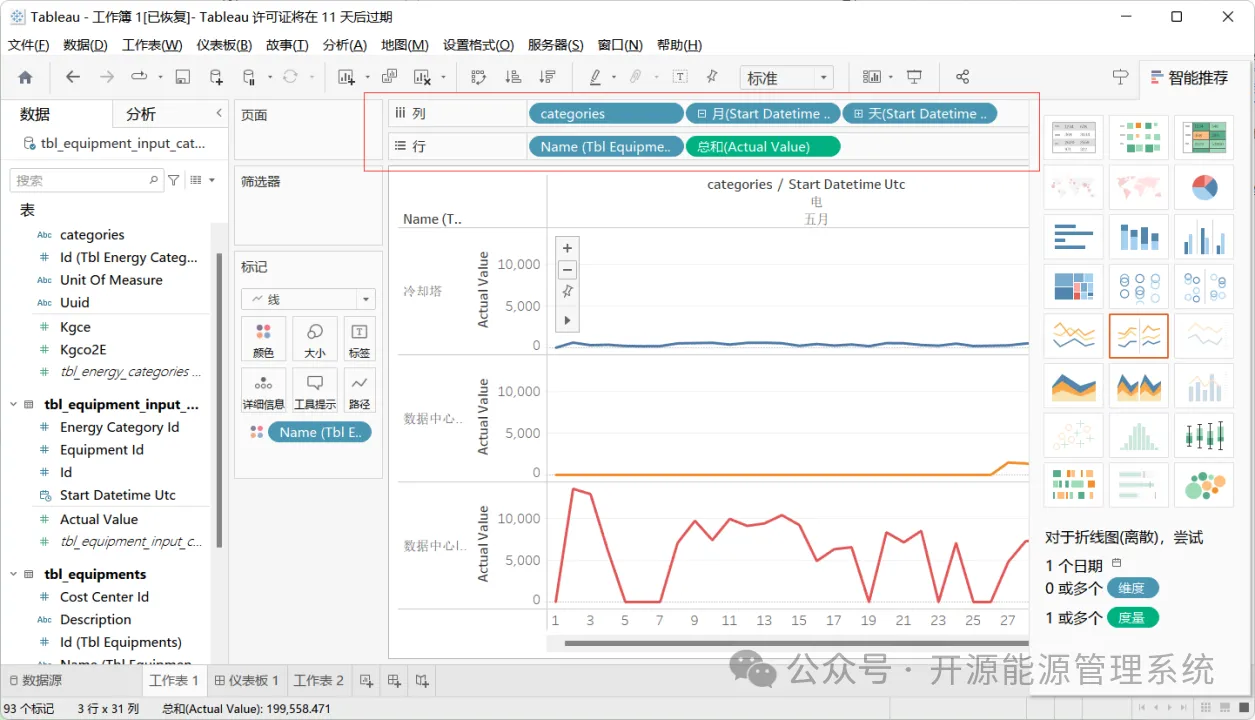Toggle the 智能推荐 Show Me panel
This screenshot has width=1255, height=720.
click(x=1189, y=77)
